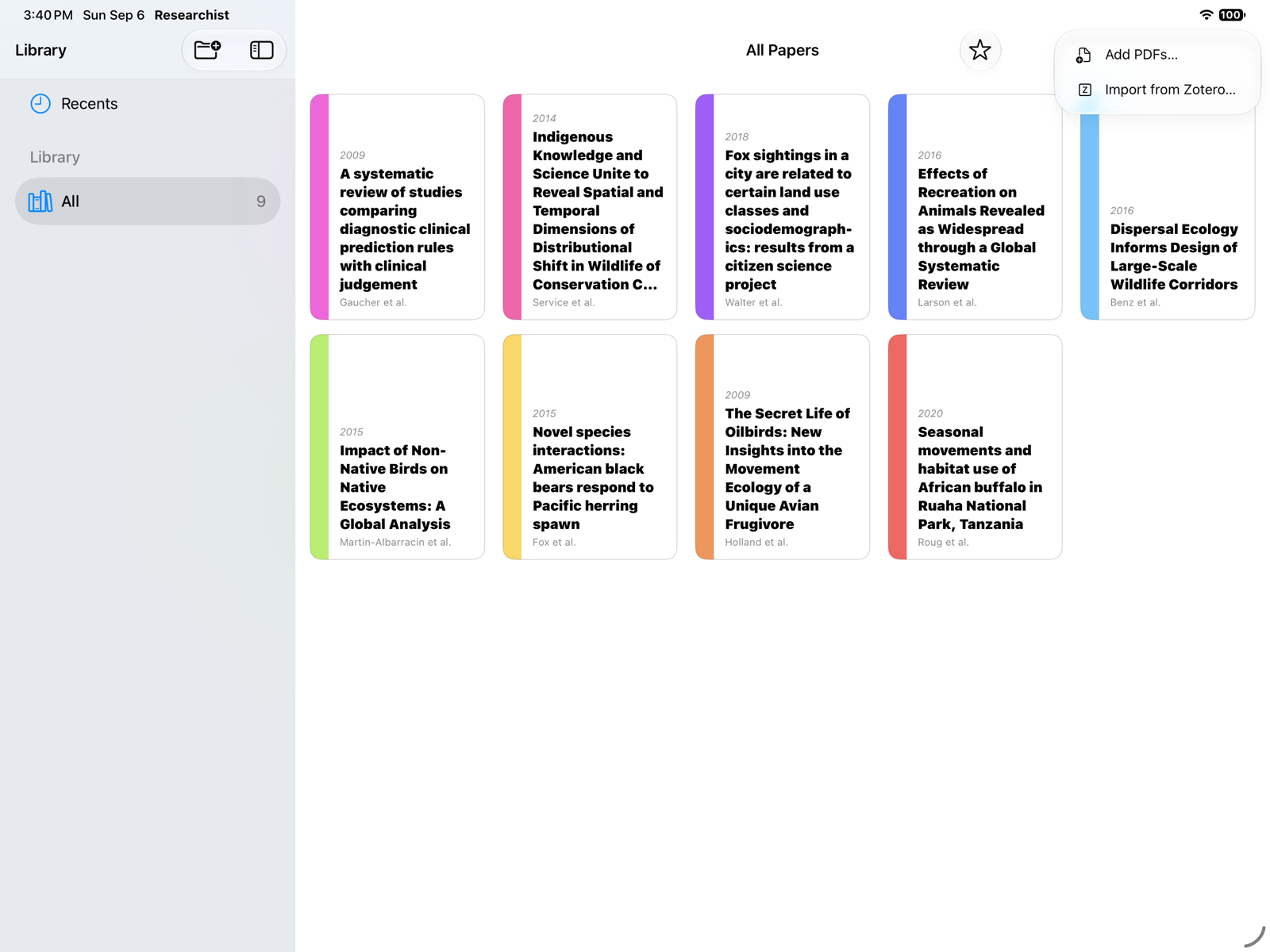Viewport: 1270px width, 952px height.
Task: Open the Gaucher et al. systematic review paper
Action: tap(397, 207)
